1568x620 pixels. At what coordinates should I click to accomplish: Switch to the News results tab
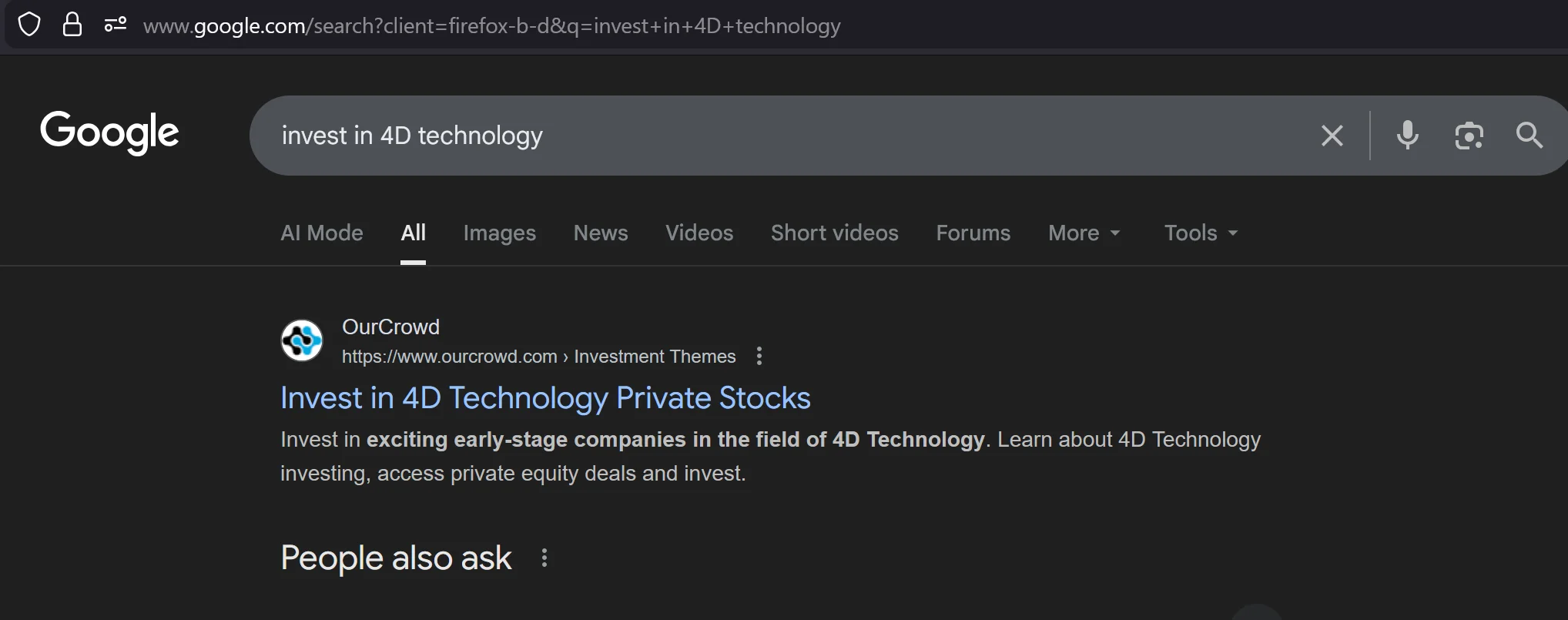coord(601,233)
